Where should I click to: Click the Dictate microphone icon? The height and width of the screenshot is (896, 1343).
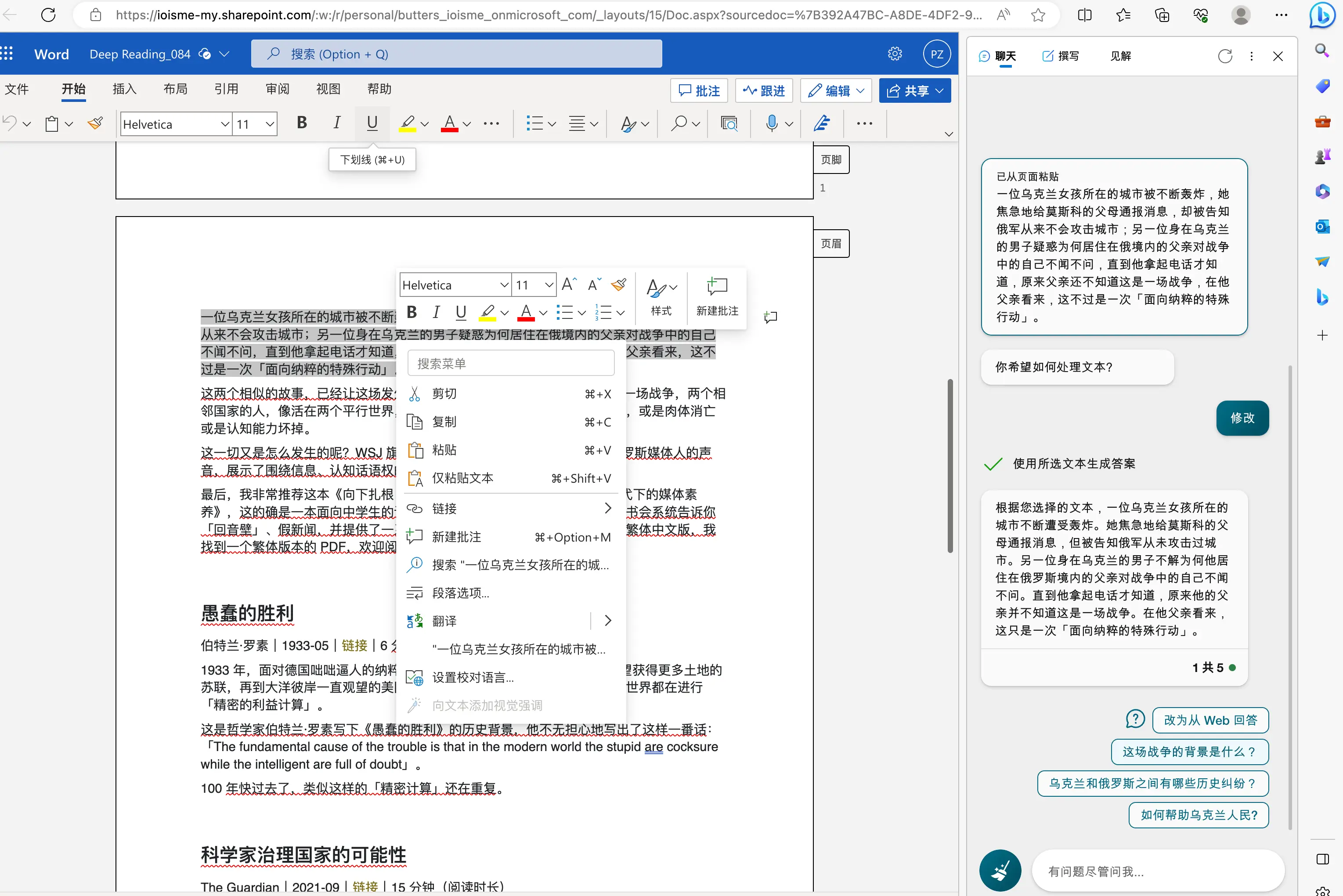[x=771, y=123]
